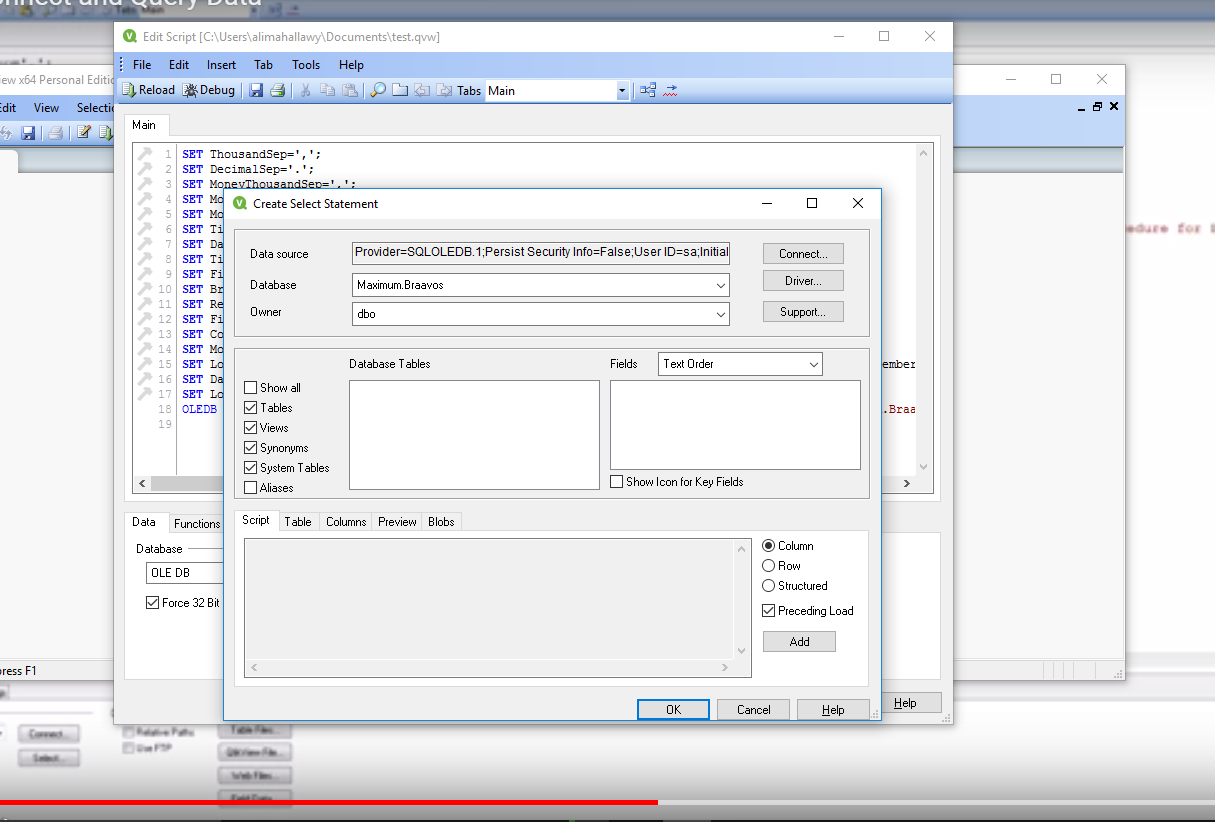
Task: Click the Connect... button
Action: point(803,254)
